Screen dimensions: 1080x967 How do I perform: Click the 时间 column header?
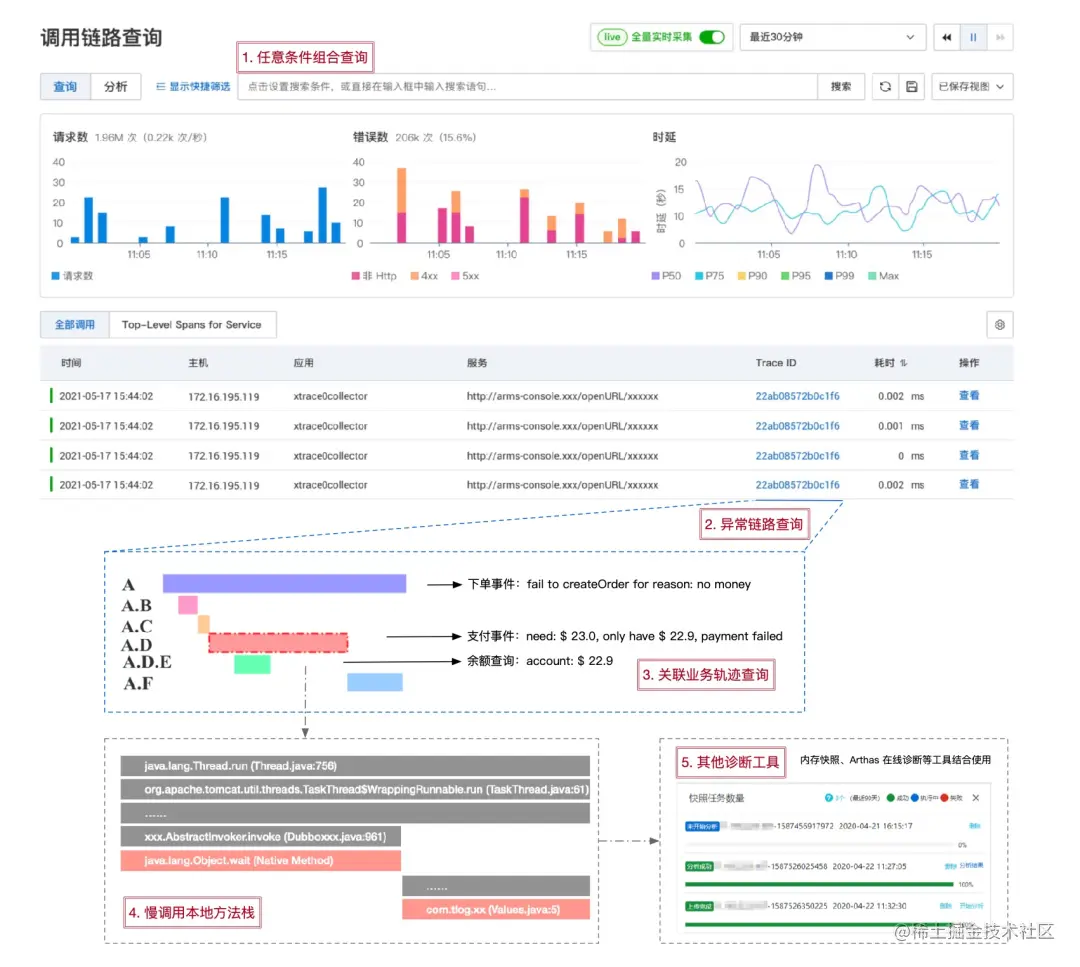(71, 363)
